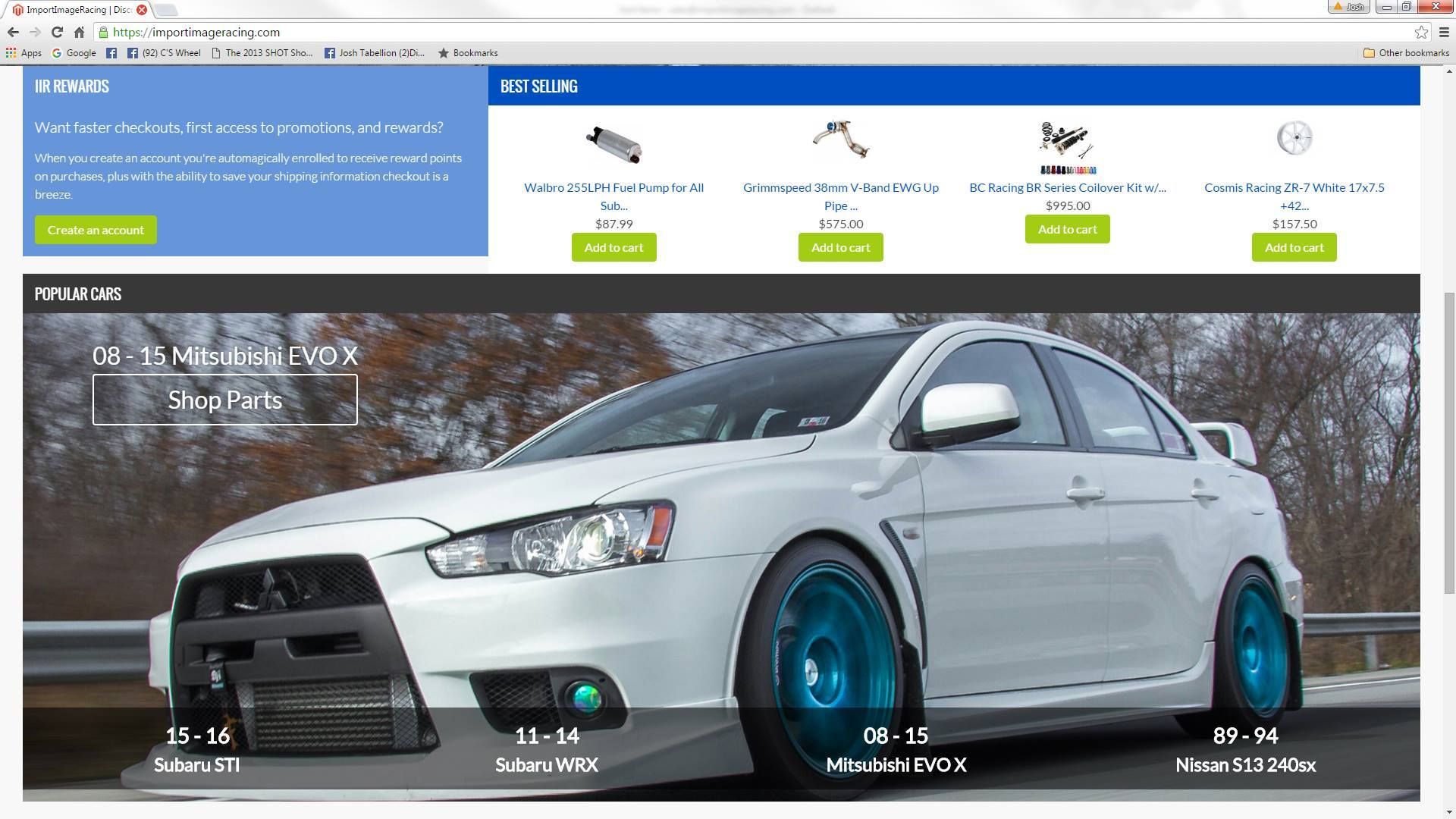Image resolution: width=1456 pixels, height=819 pixels.
Task: Click the page vertical scrollbar thumb
Action: 1449,443
